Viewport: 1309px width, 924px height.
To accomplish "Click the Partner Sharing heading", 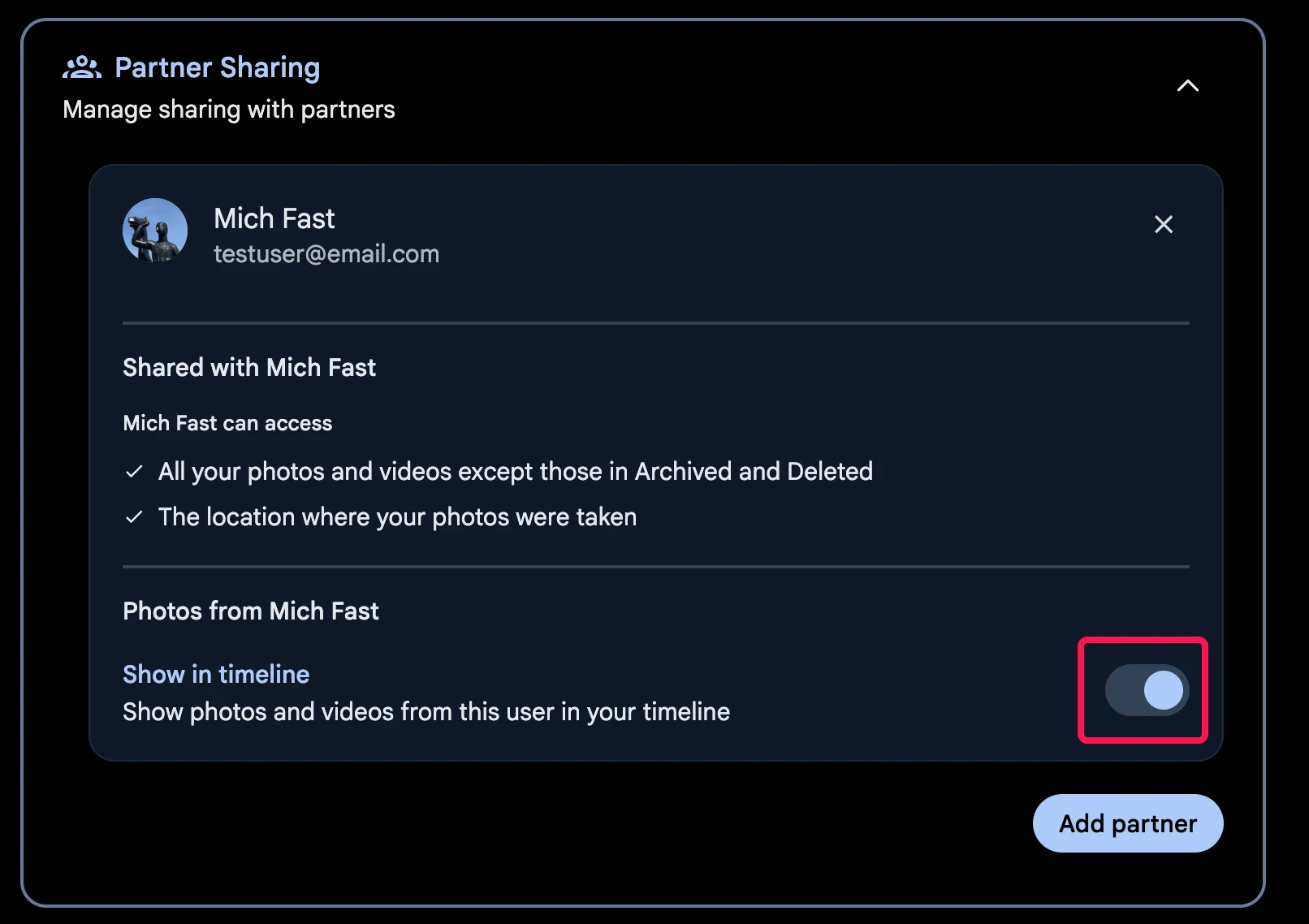I will pos(218,67).
